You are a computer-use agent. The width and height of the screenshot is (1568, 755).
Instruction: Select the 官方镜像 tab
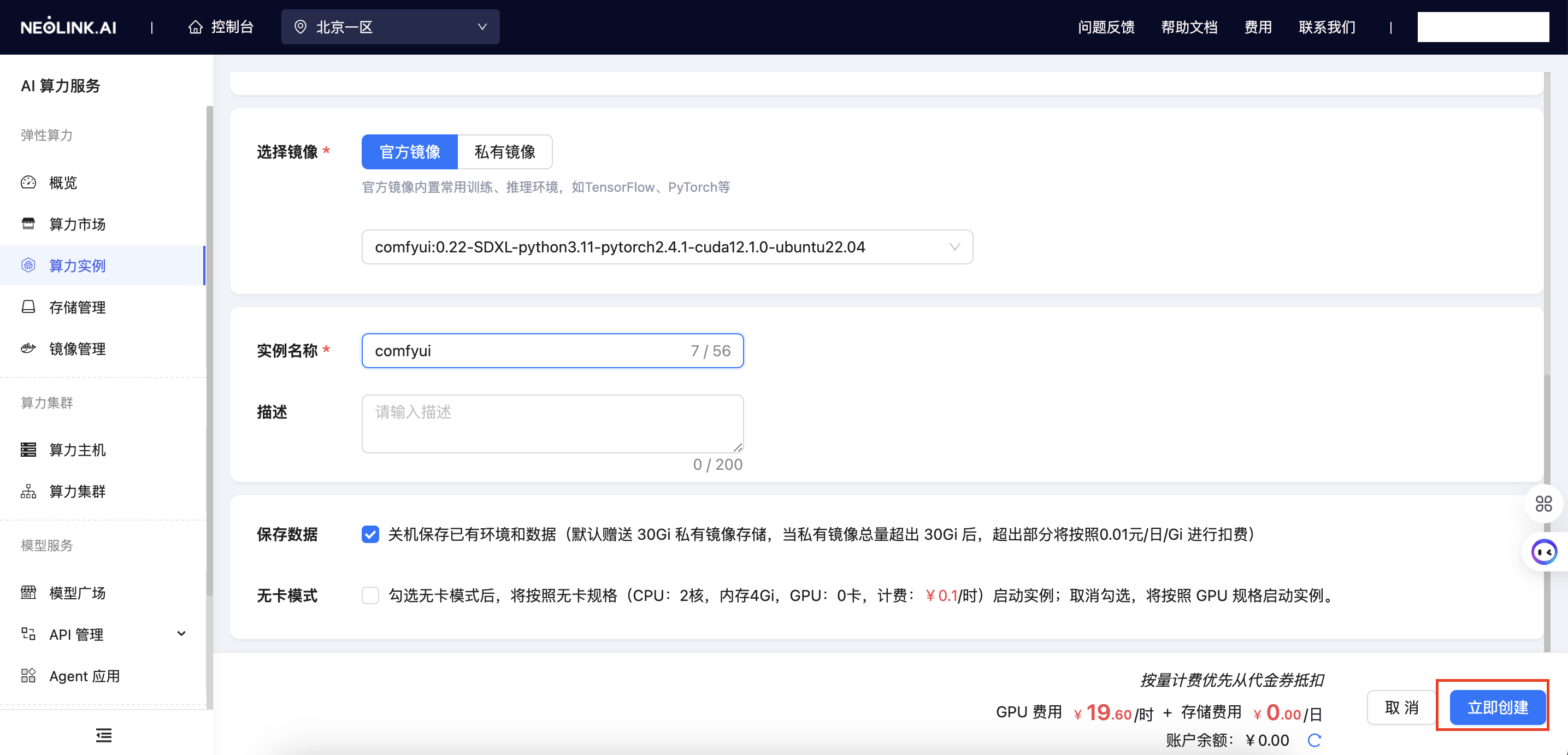pos(410,152)
